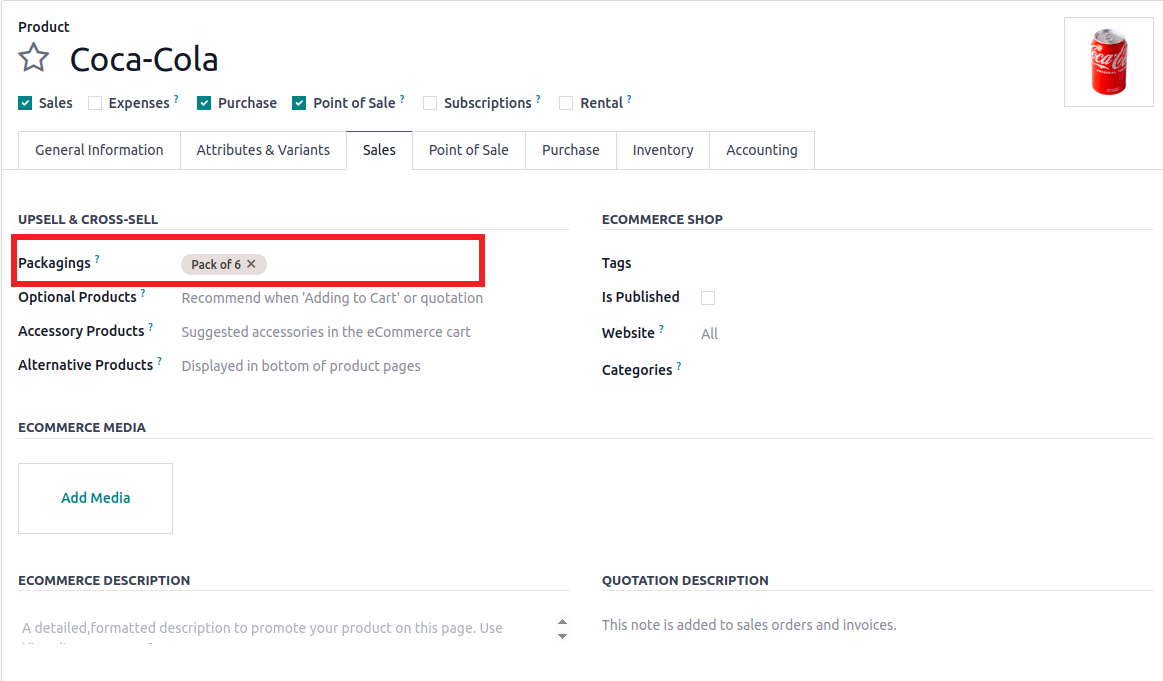Uncheck the Sales checkbox
The width and height of the screenshot is (1163, 681).
click(x=25, y=103)
